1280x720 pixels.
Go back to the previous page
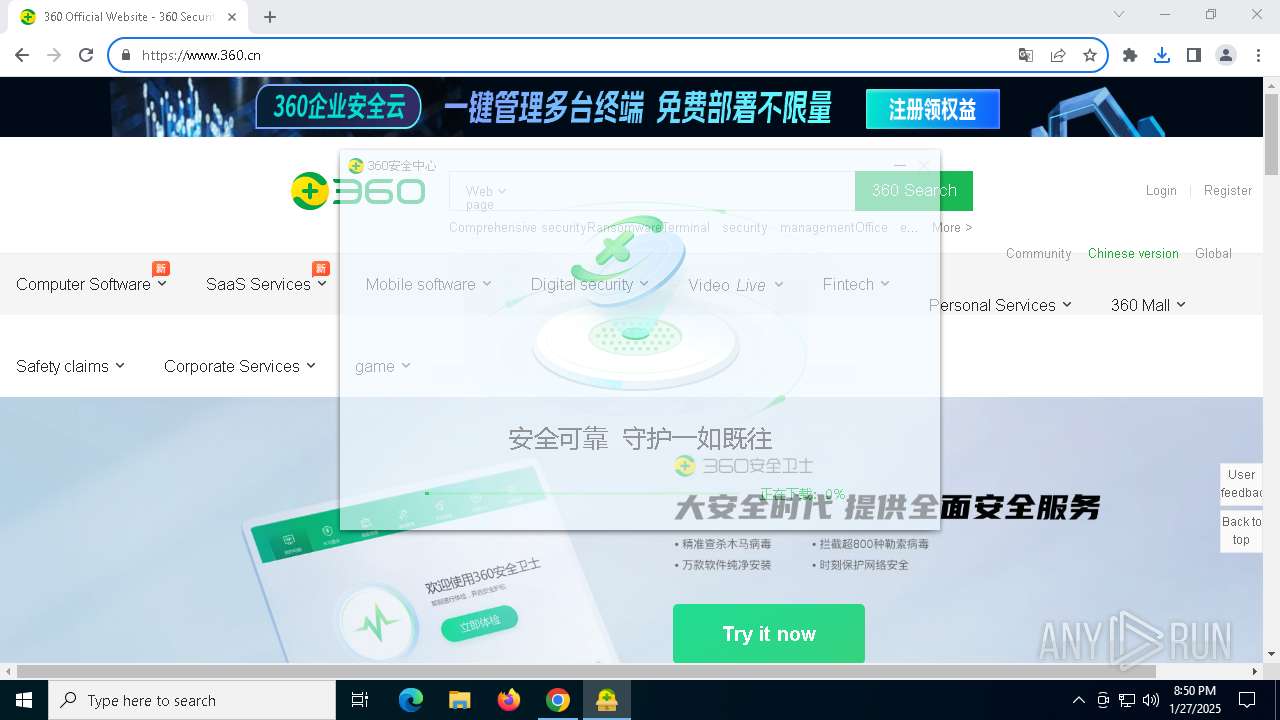pyautogui.click(x=22, y=55)
